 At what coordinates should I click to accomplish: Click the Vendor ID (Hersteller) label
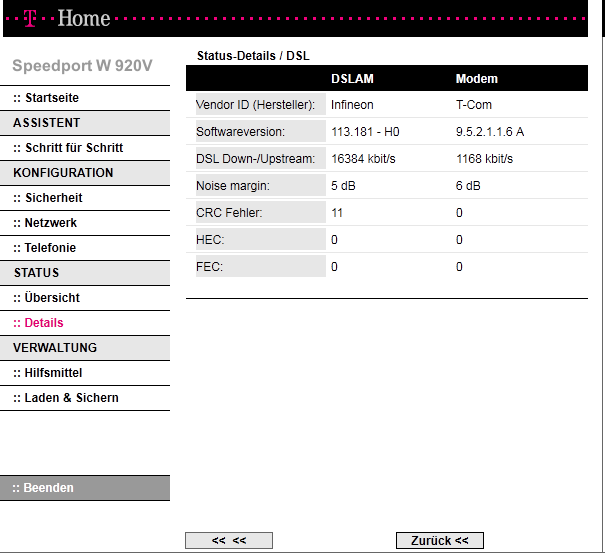(x=255, y=105)
